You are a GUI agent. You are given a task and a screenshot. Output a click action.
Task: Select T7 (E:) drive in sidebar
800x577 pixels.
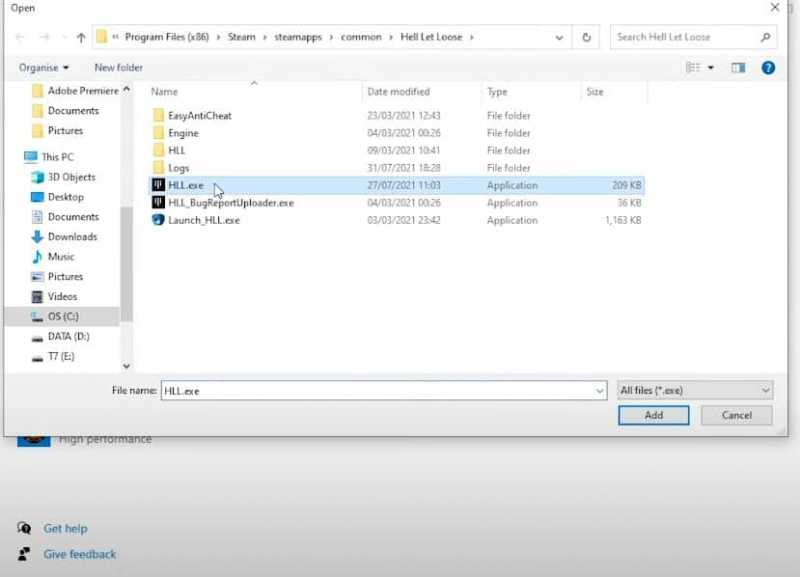(x=63, y=356)
